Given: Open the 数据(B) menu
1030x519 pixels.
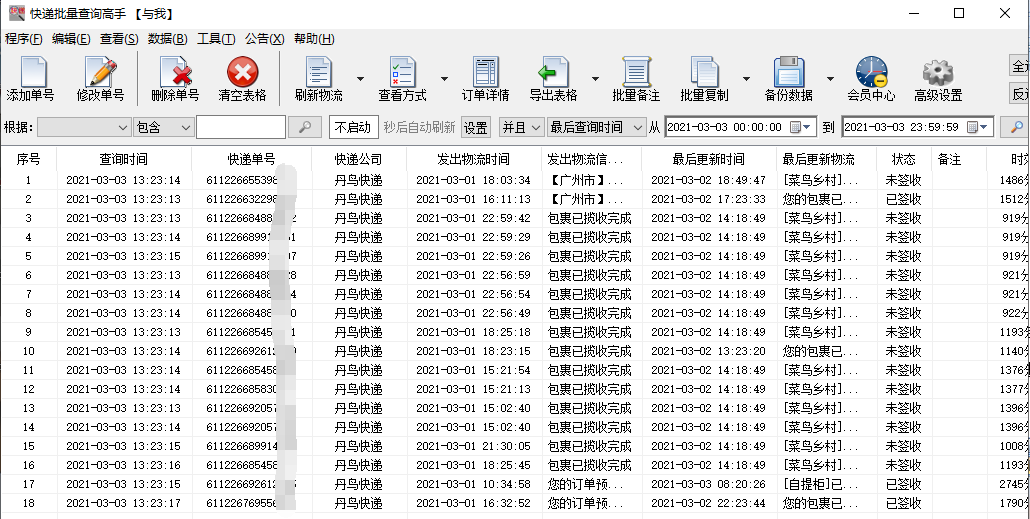Looking at the screenshot, I should pyautogui.click(x=167, y=39).
